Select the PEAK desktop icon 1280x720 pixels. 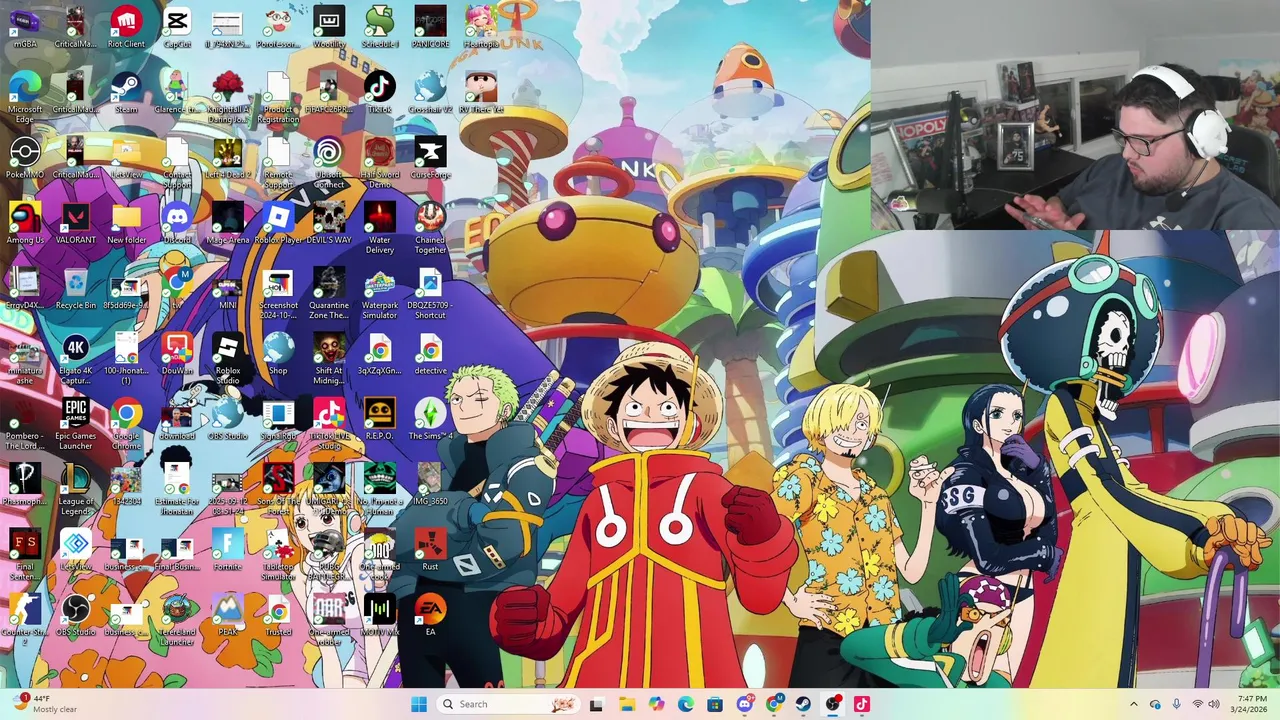228,615
